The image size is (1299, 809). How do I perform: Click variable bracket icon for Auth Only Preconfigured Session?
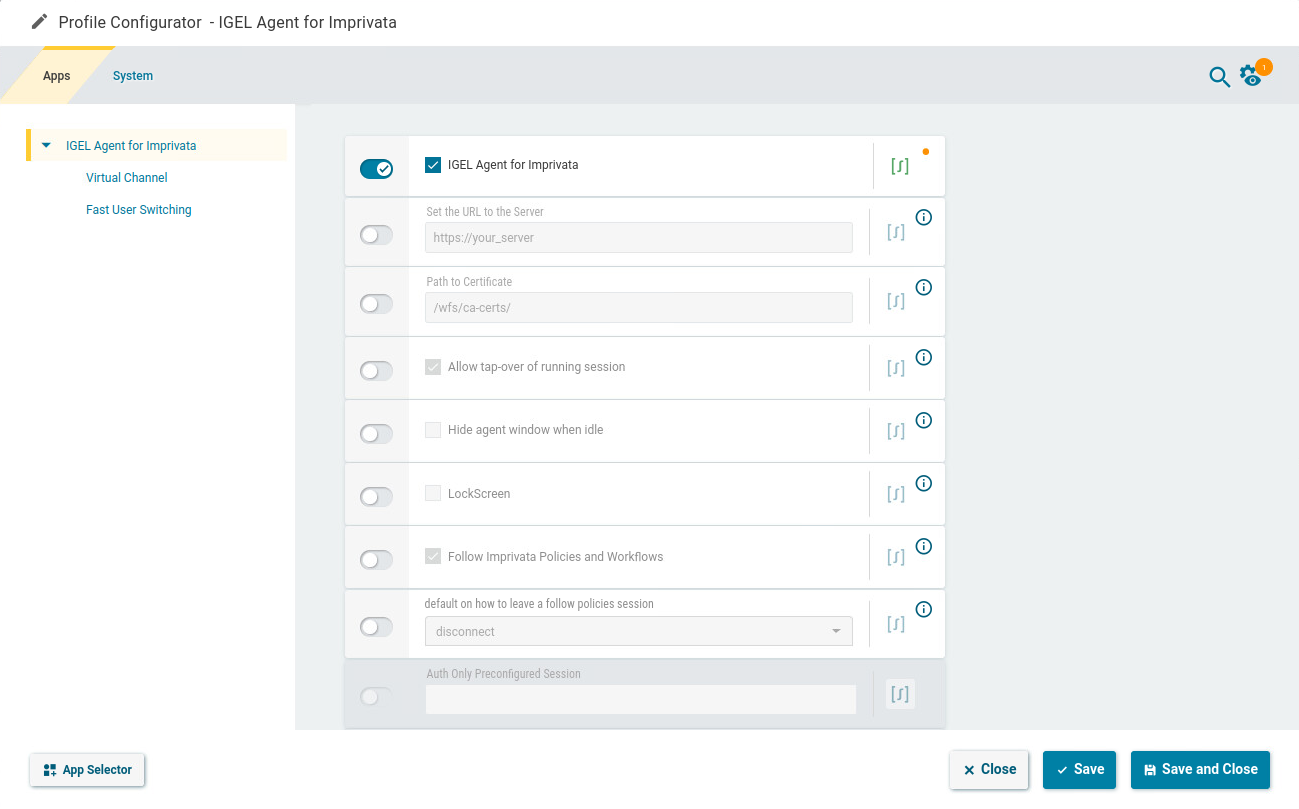click(x=900, y=693)
